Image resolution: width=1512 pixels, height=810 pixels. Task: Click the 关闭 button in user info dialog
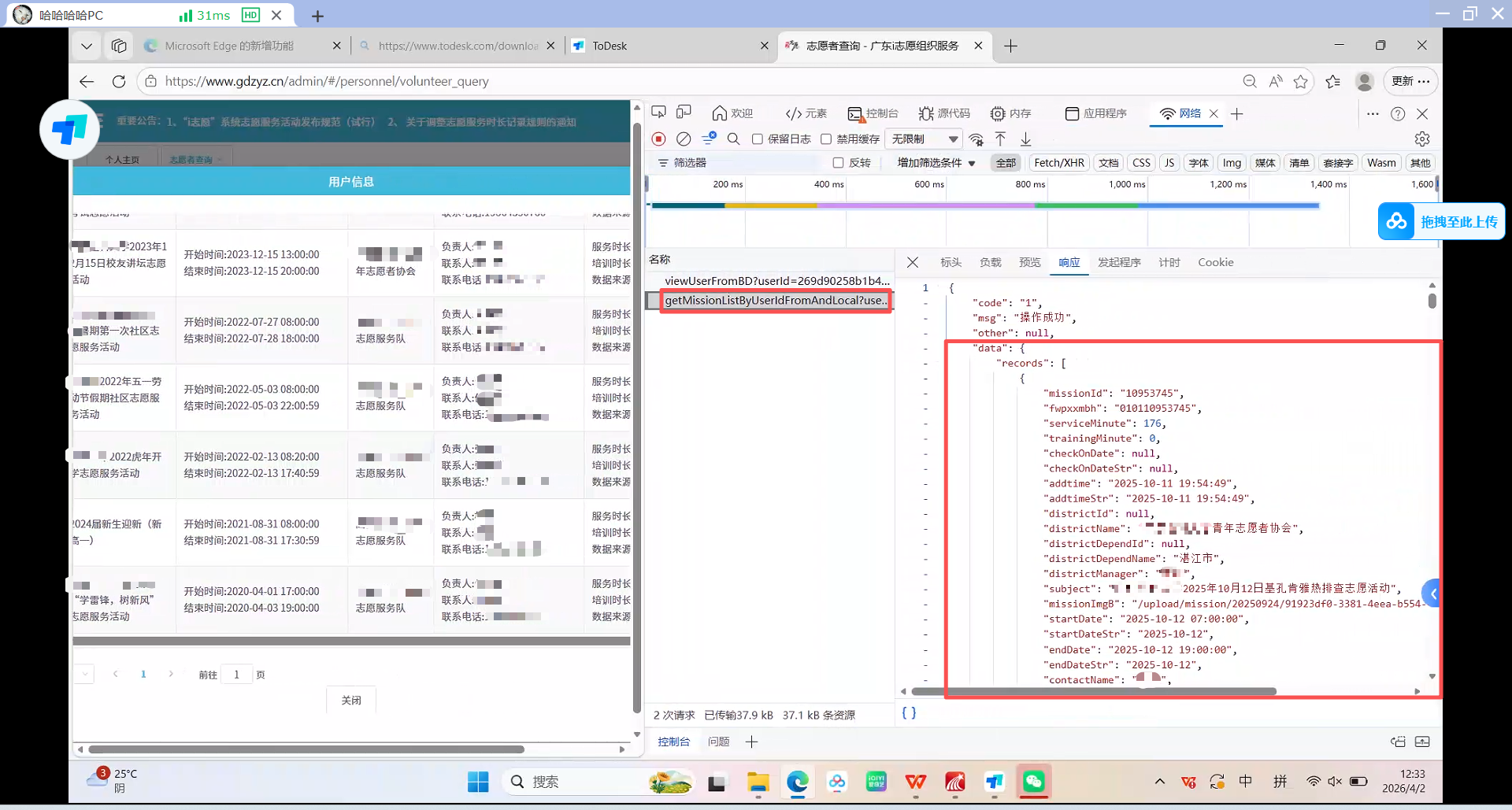351,700
